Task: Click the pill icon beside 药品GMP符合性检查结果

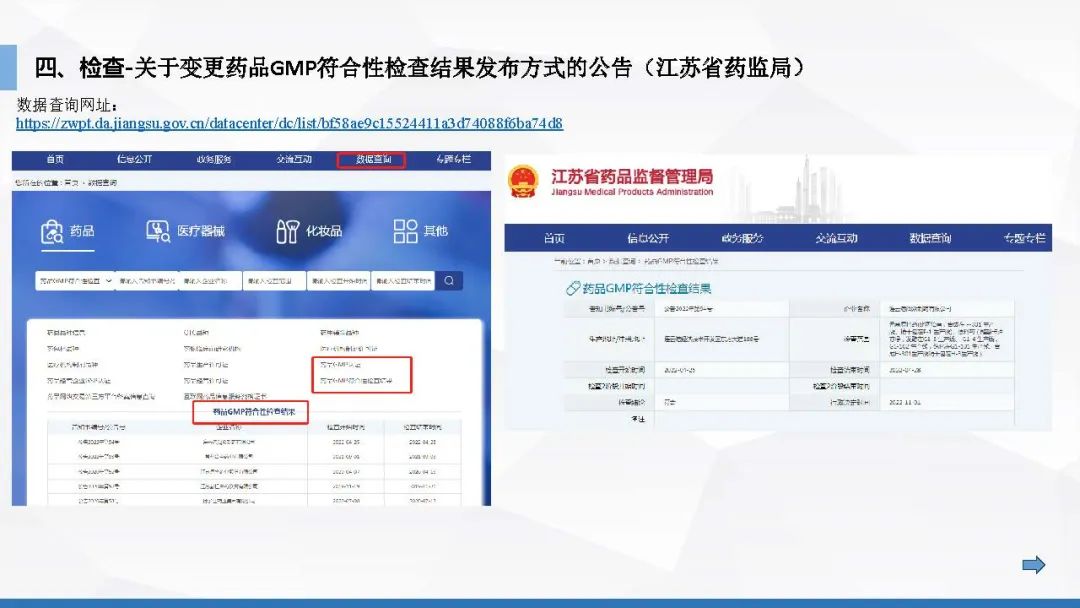Action: [x=573, y=288]
